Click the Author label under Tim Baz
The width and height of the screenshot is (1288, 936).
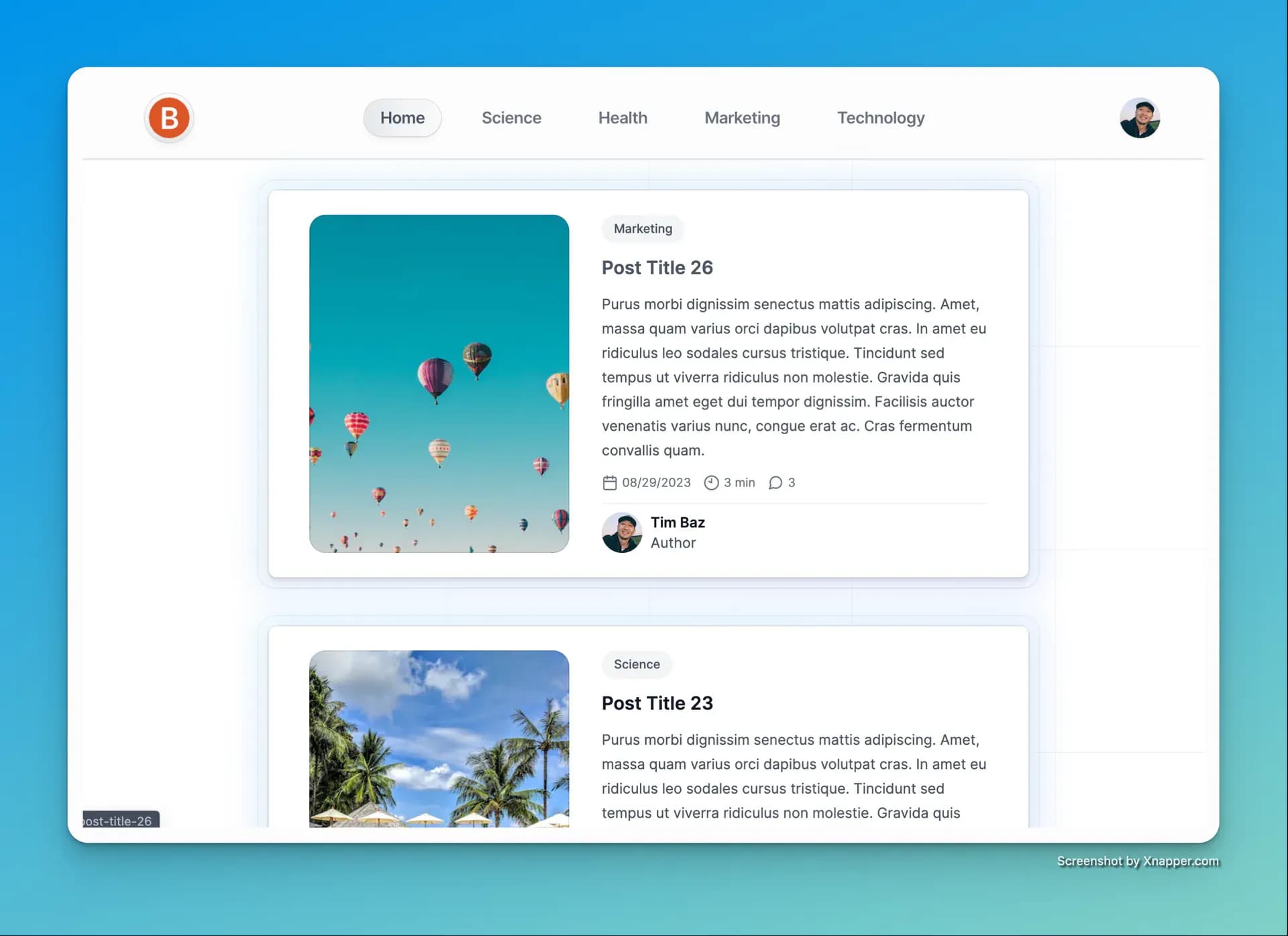click(x=673, y=543)
